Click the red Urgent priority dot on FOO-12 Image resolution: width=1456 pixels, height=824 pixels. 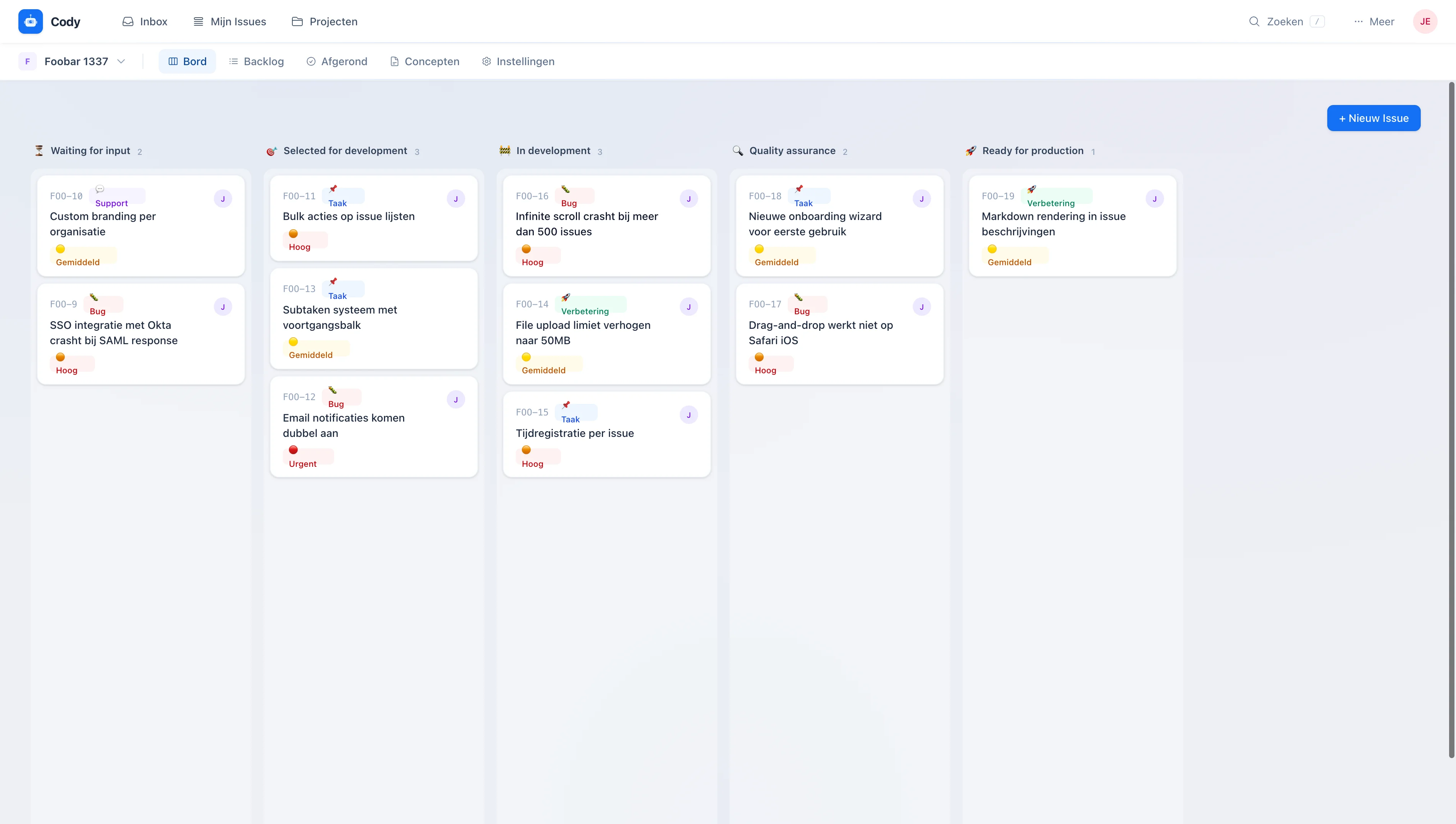[x=293, y=450]
